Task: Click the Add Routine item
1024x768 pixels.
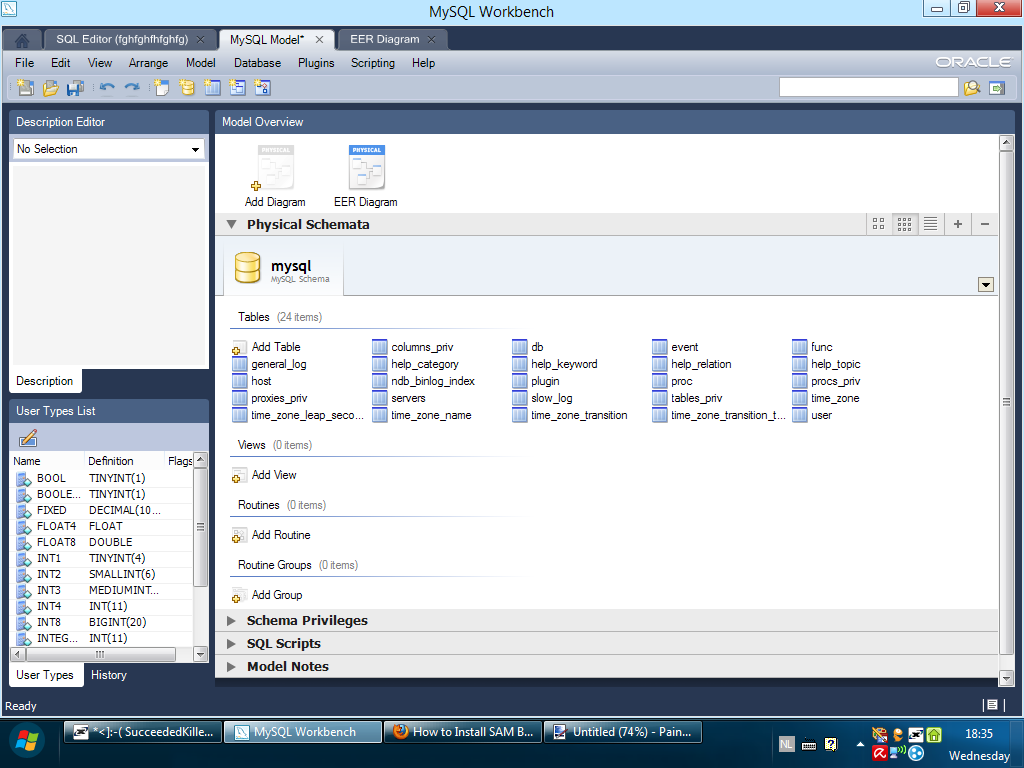Action: click(272, 535)
